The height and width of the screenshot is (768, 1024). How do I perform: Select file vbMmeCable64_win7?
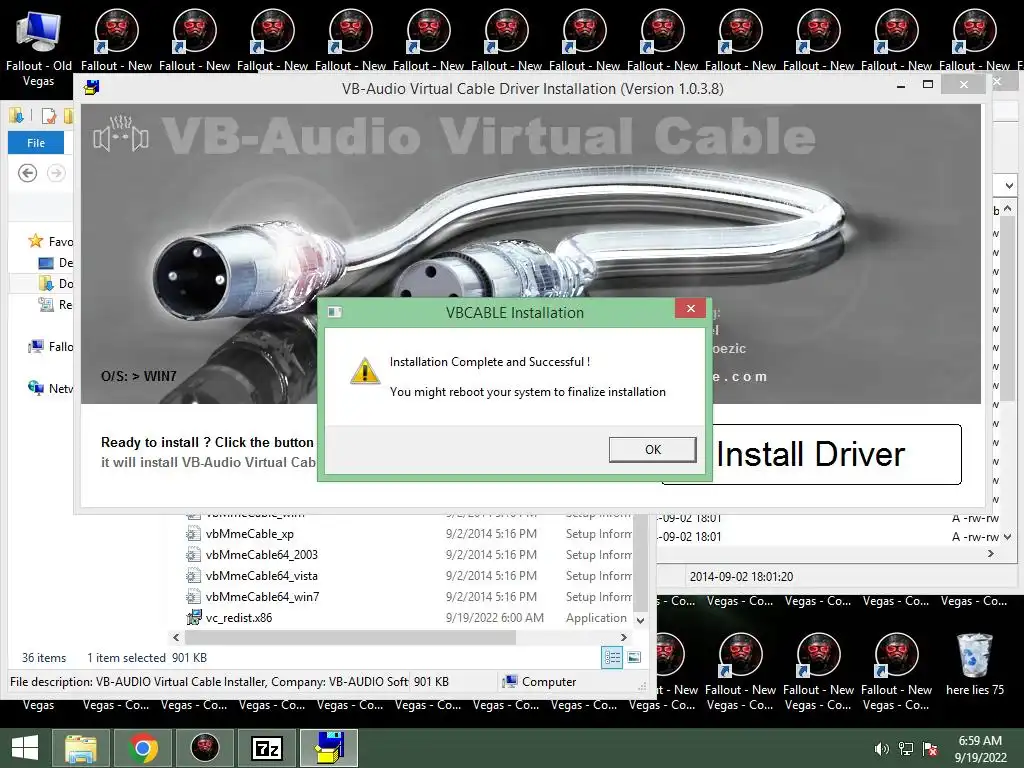pos(262,596)
